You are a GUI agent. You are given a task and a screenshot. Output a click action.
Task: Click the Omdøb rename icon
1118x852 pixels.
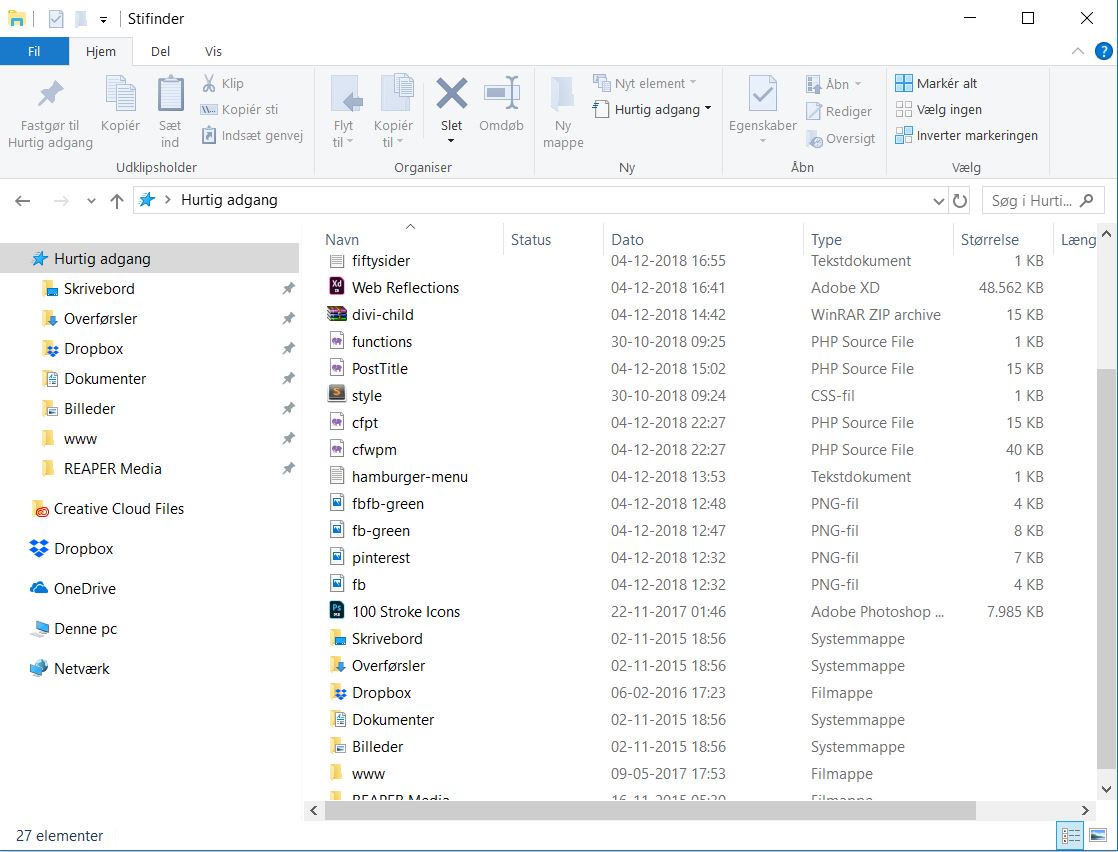[501, 93]
